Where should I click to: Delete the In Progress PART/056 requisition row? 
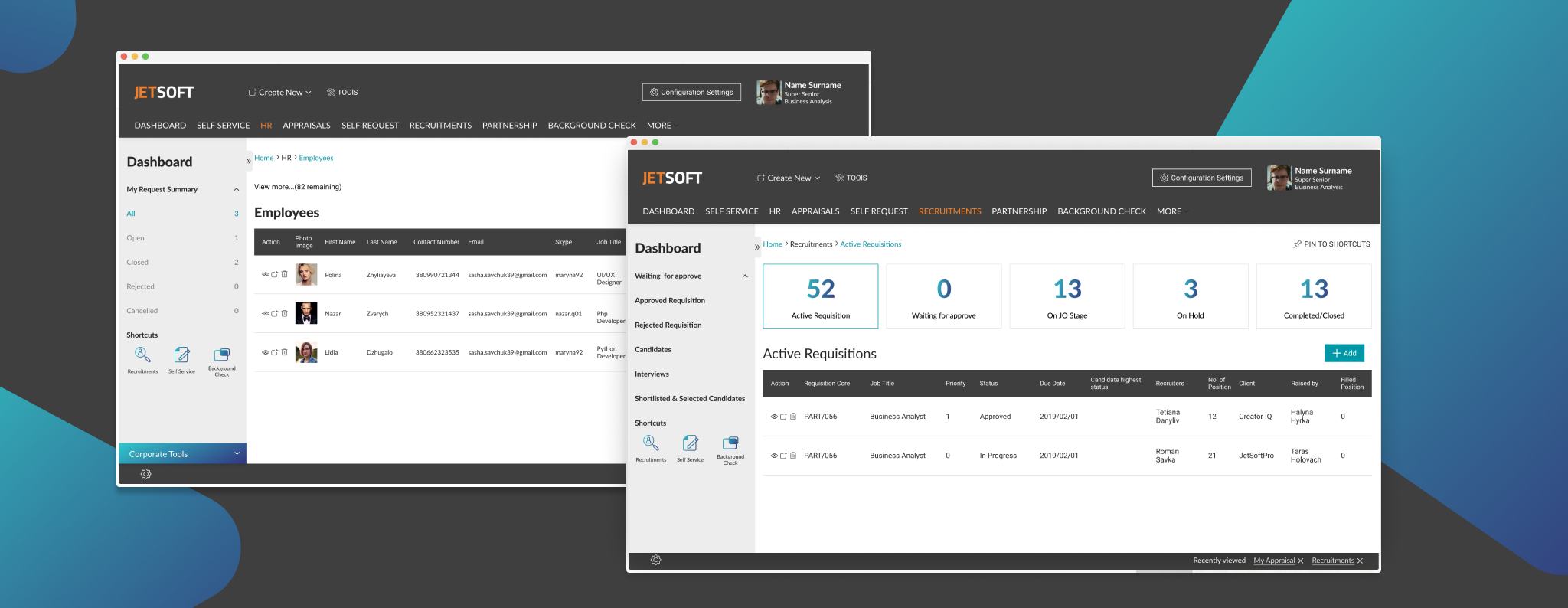click(793, 456)
